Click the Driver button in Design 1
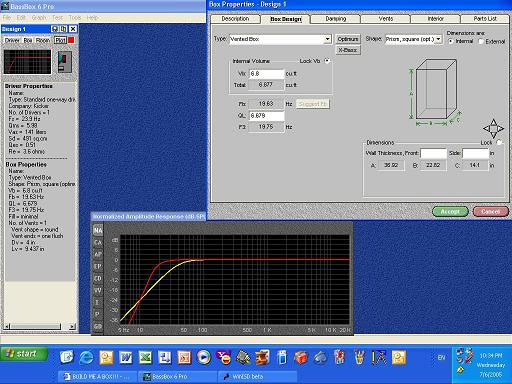Image resolution: width=512 pixels, height=384 pixels. click(x=12, y=40)
